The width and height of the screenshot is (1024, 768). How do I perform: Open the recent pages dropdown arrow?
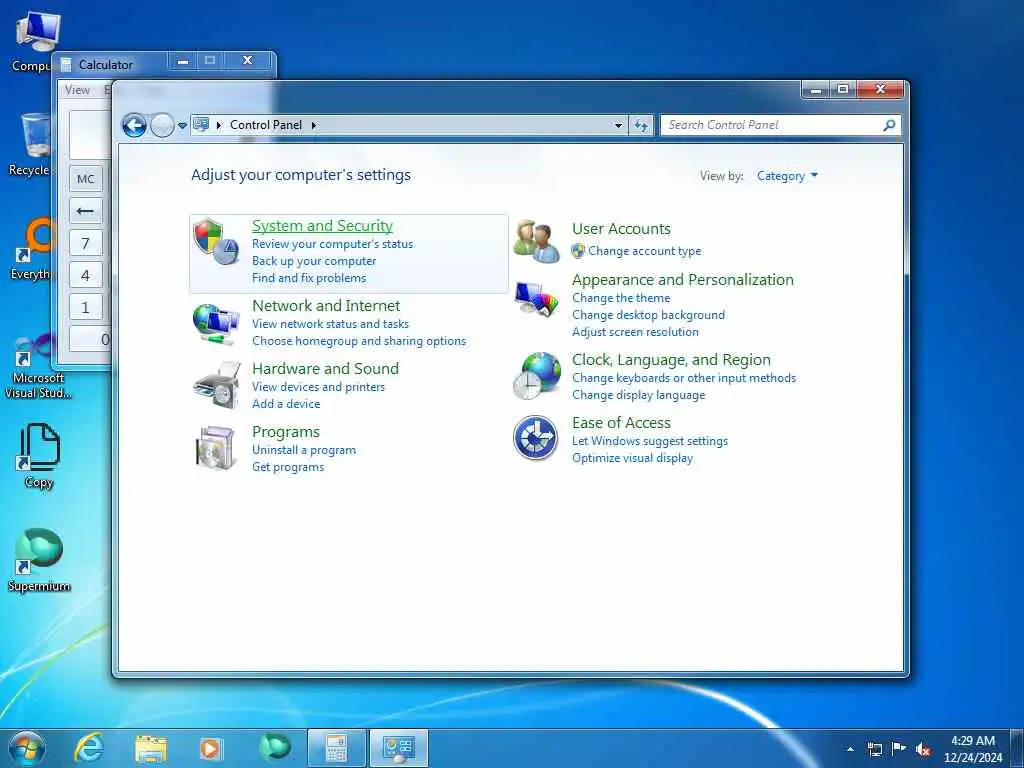(182, 125)
